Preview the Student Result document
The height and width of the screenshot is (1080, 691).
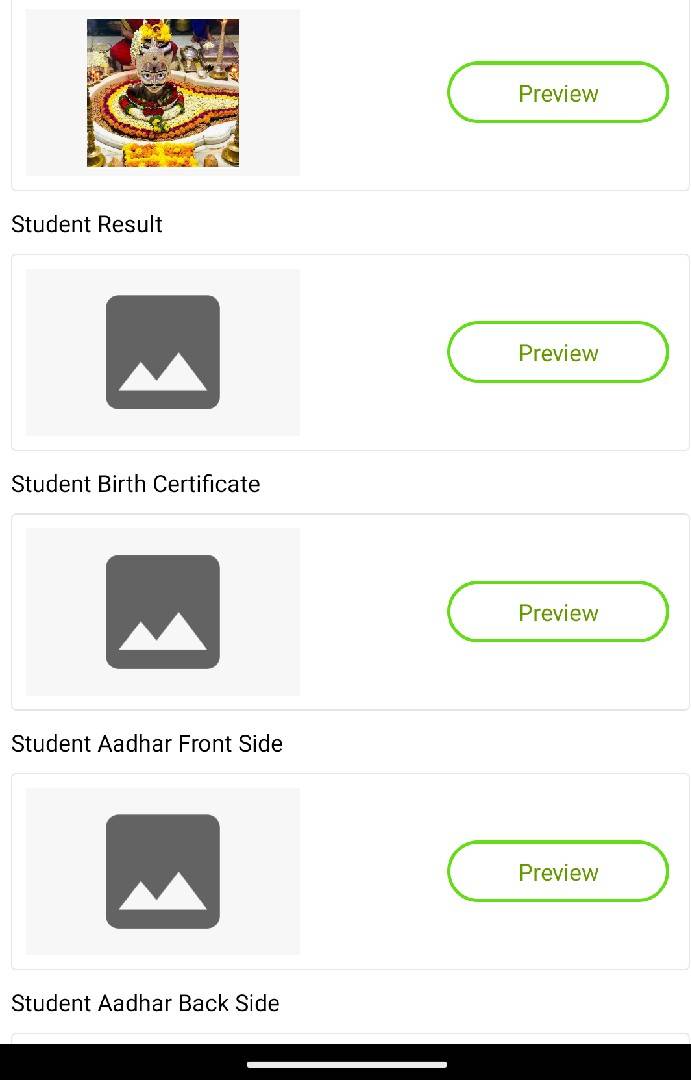tap(558, 352)
